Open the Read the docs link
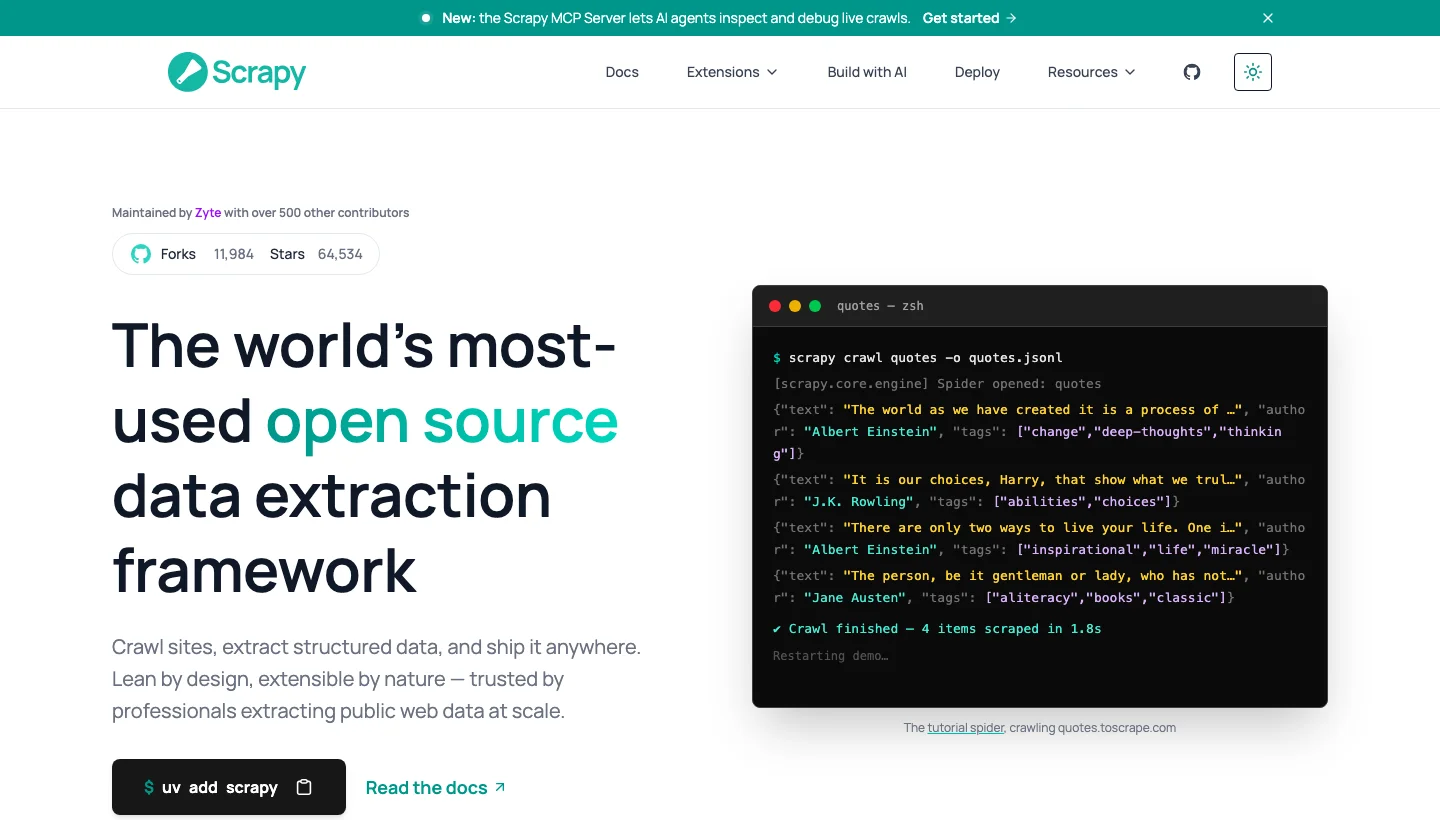Image resolution: width=1440 pixels, height=820 pixels. (436, 788)
